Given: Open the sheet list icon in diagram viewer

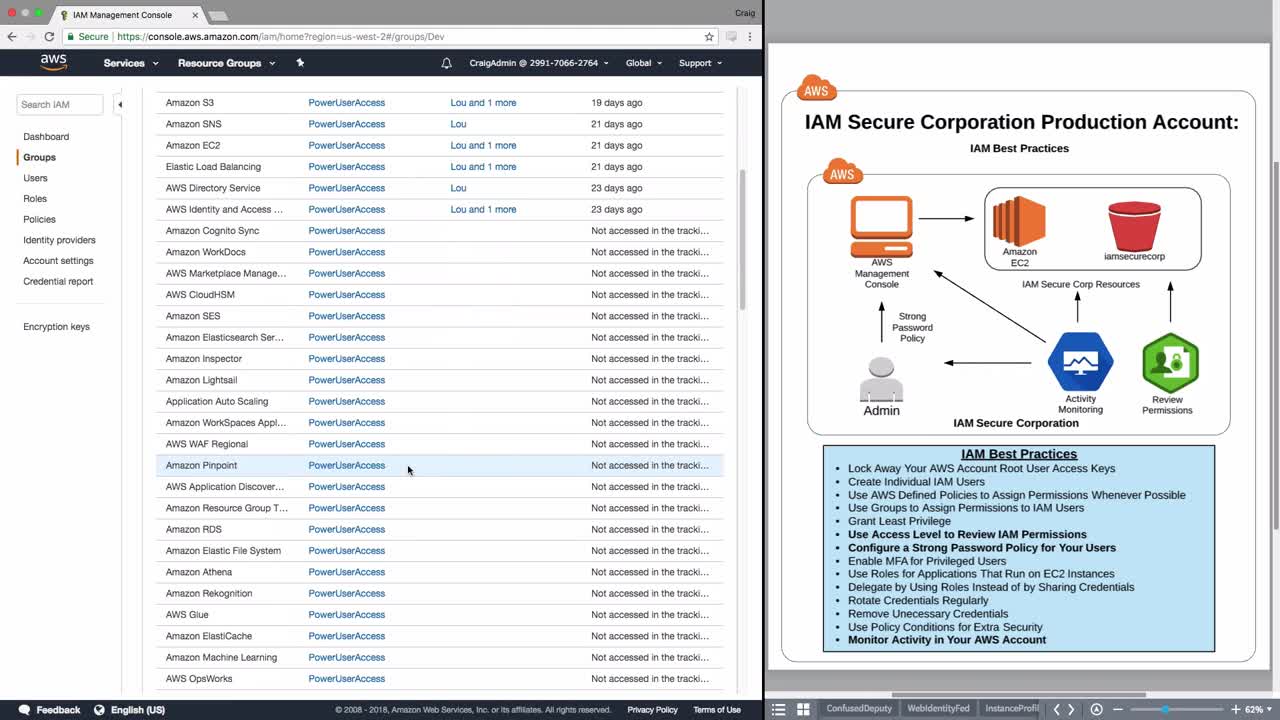Looking at the screenshot, I should click(779, 709).
